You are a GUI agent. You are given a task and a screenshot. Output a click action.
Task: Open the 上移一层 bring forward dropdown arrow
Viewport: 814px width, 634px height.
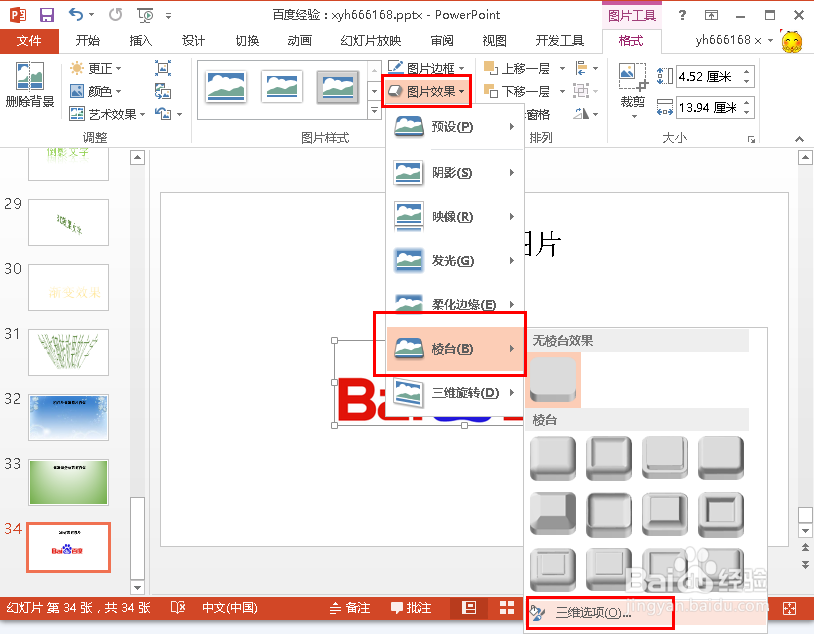pos(562,68)
